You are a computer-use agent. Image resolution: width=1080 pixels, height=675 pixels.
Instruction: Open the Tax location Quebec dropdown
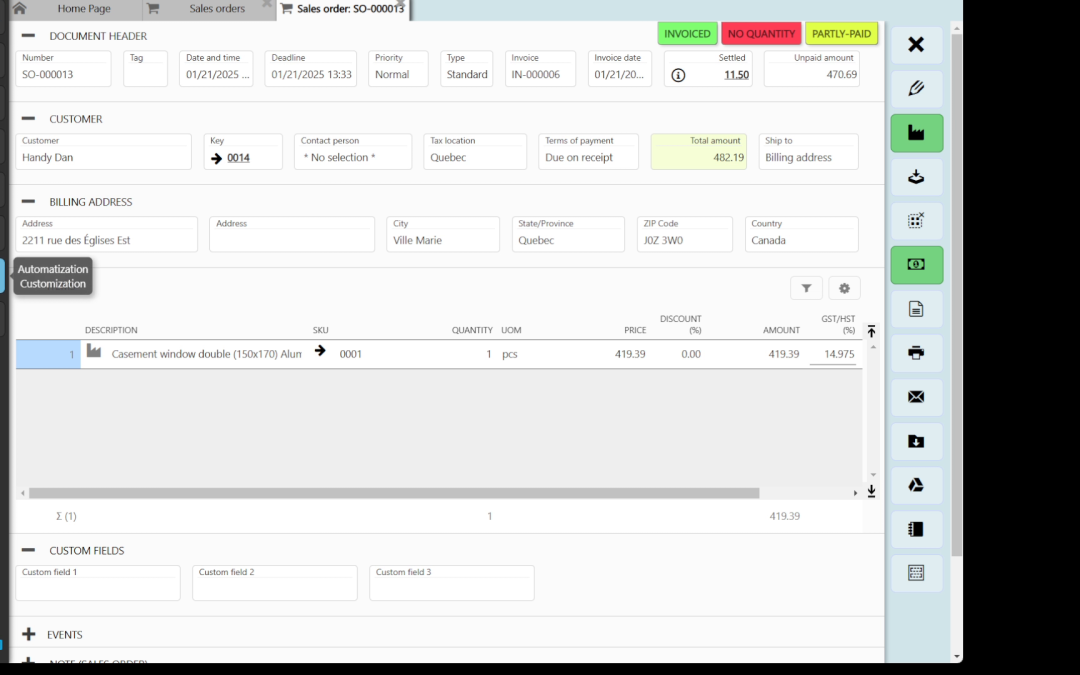475,152
